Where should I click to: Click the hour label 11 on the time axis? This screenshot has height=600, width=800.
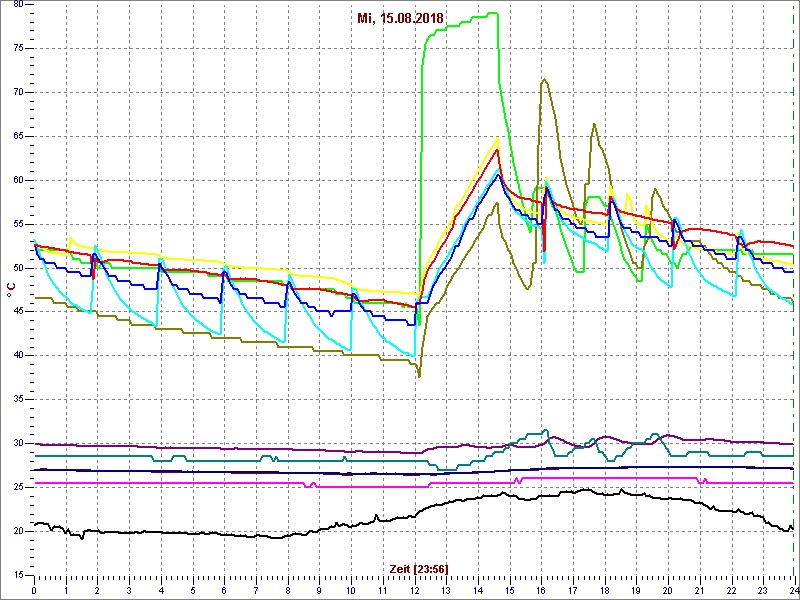point(383,591)
